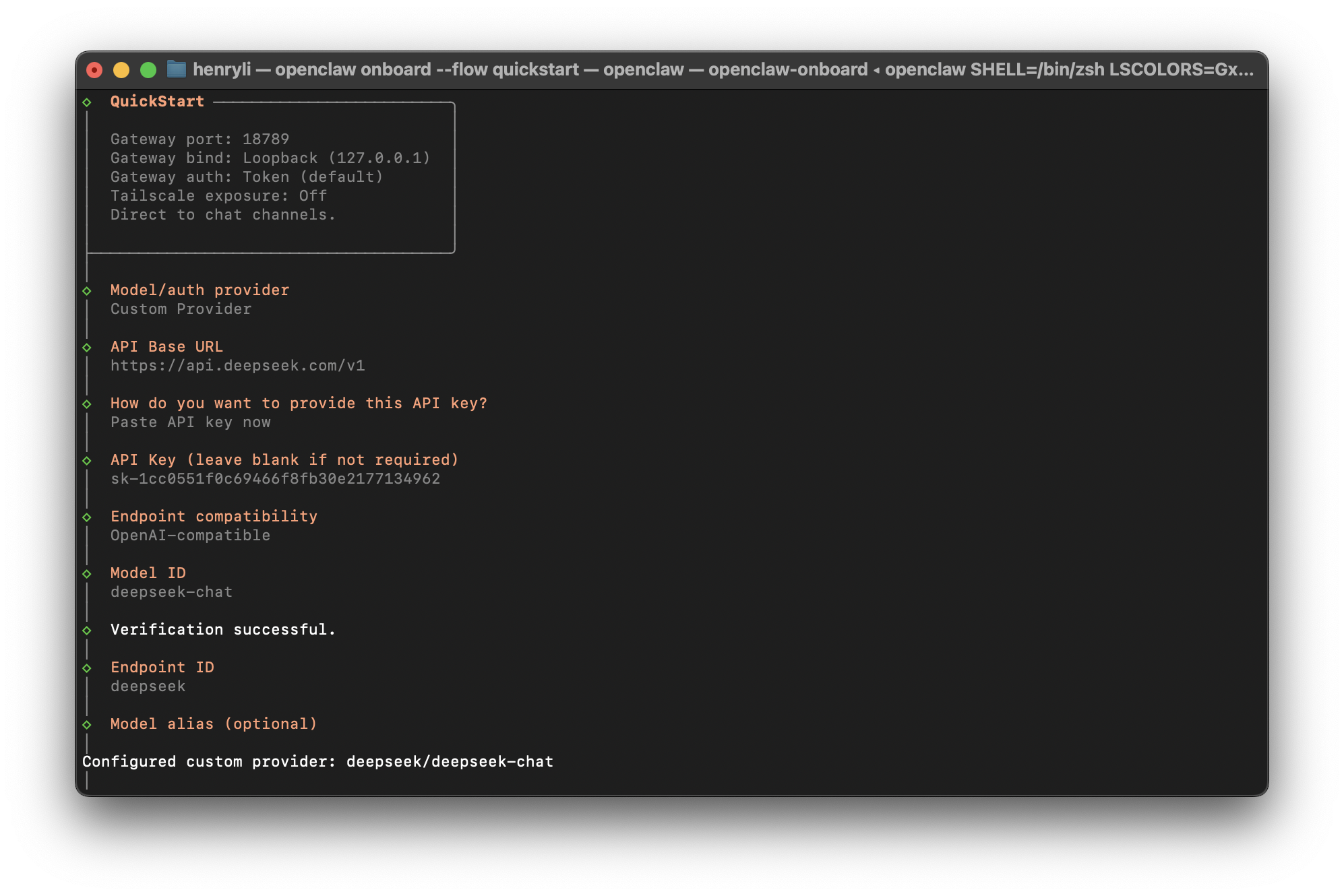
Task: Click diamond marker beside API Base URL
Action: [87, 348]
